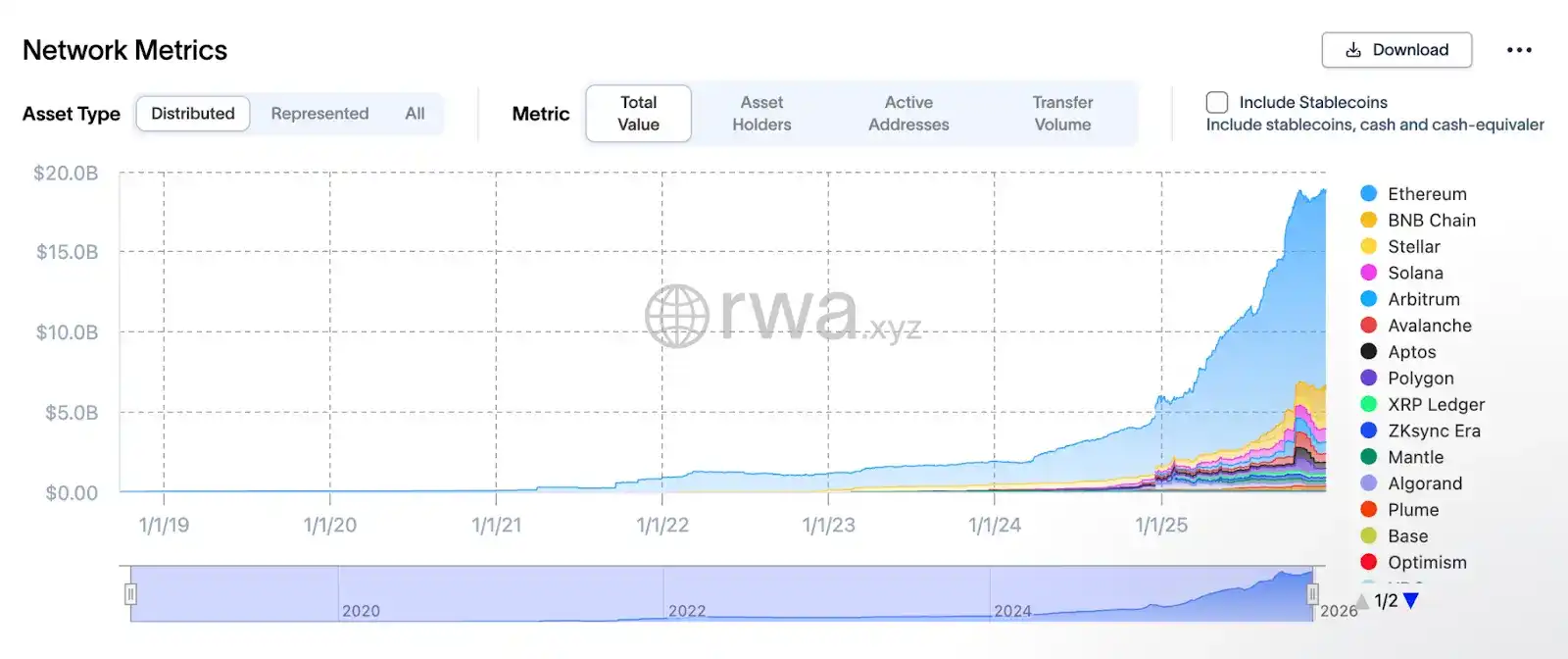1568x659 pixels.
Task: Click the right range slider handle
Action: 1312,593
